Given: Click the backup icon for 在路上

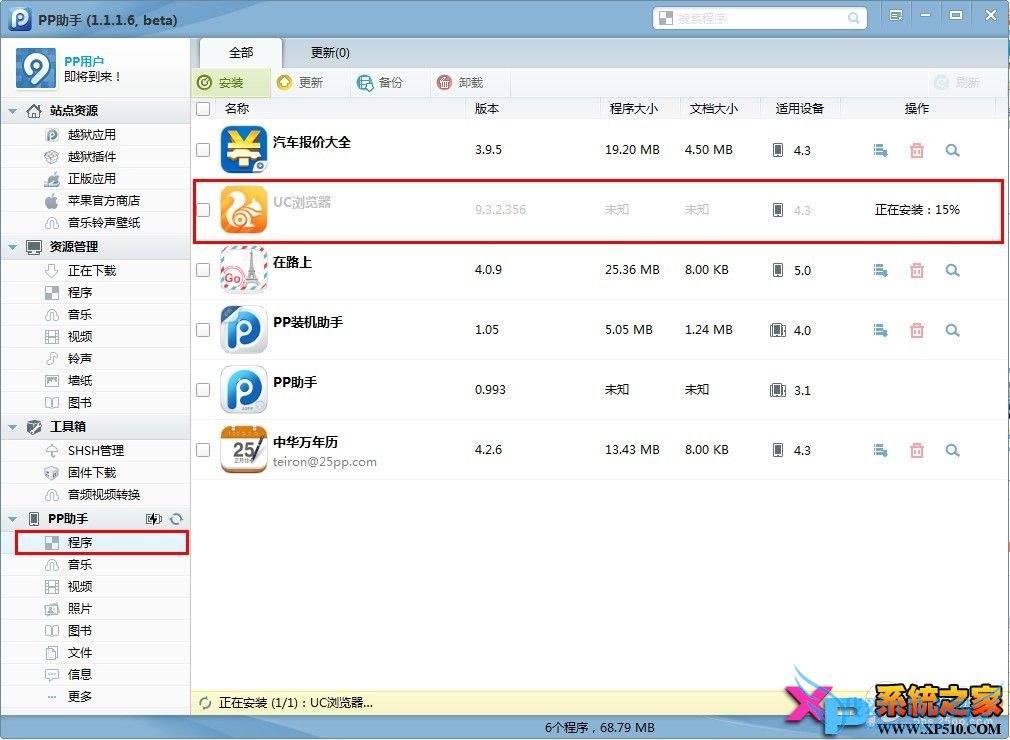Looking at the screenshot, I should coord(881,270).
